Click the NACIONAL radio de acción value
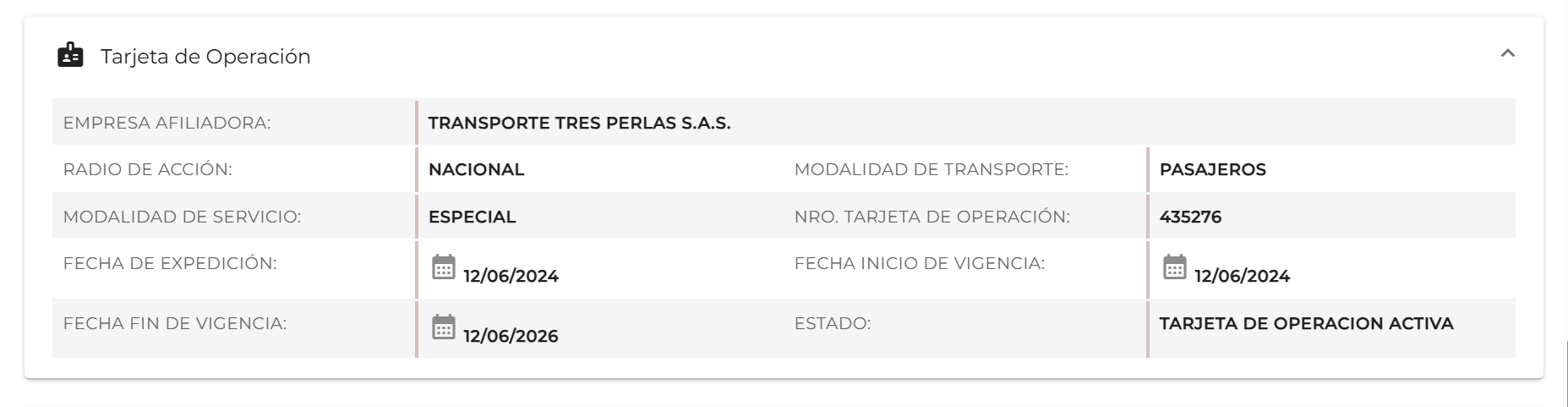This screenshot has width=1568, height=407. tap(476, 169)
